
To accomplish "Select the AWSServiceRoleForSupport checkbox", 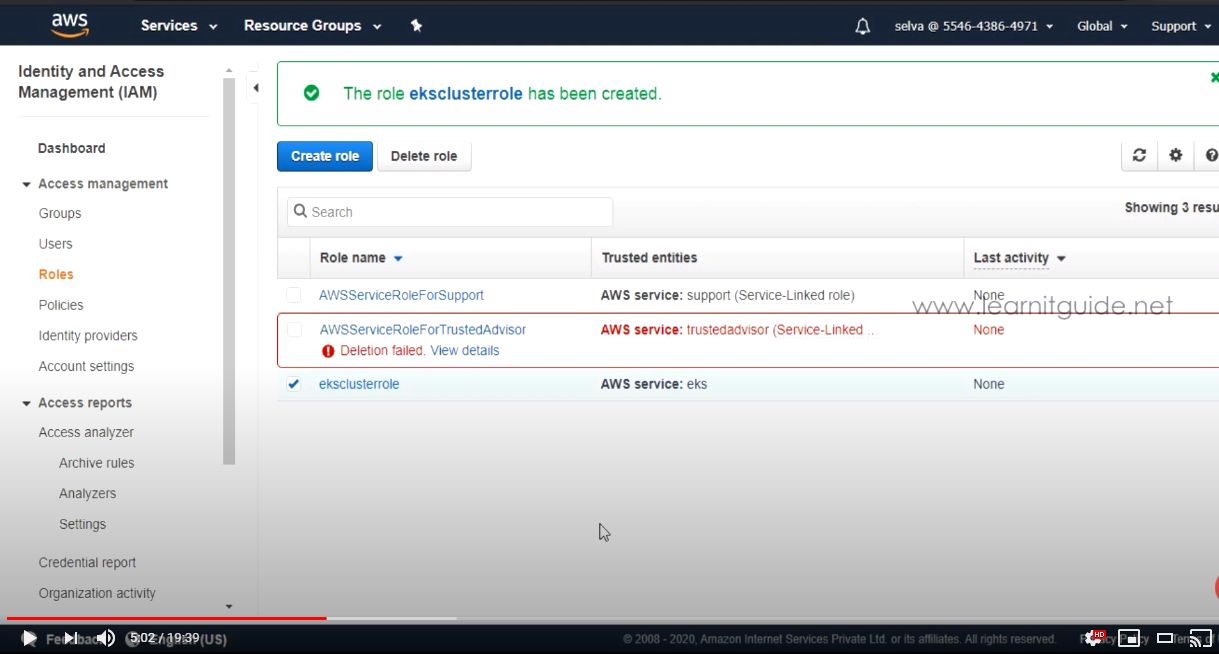I will pos(293,295).
